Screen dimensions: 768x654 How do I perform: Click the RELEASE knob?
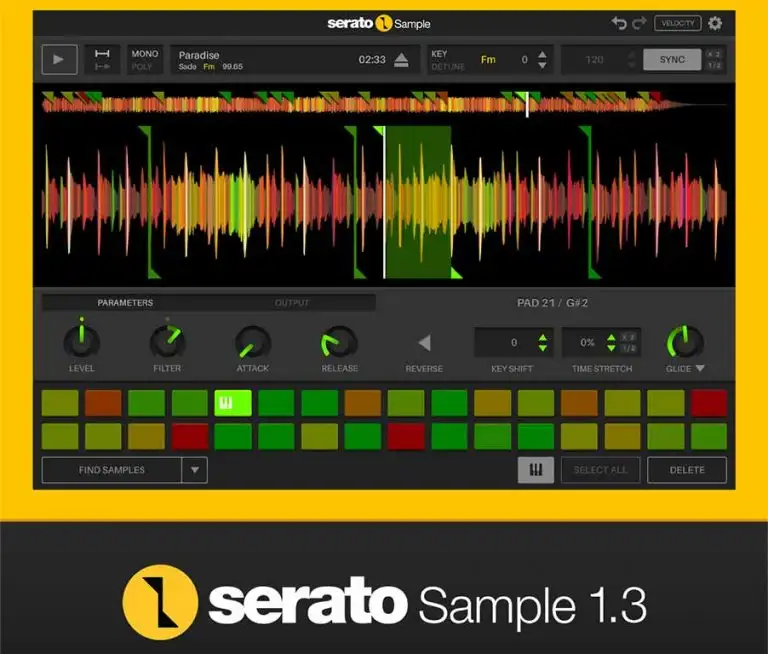point(339,342)
